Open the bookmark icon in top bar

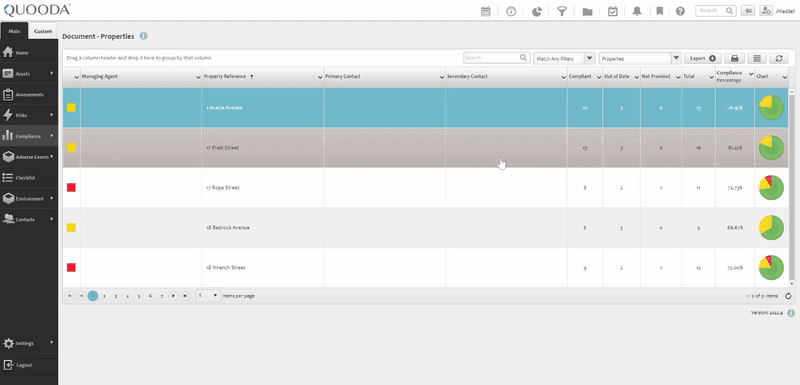[660, 11]
